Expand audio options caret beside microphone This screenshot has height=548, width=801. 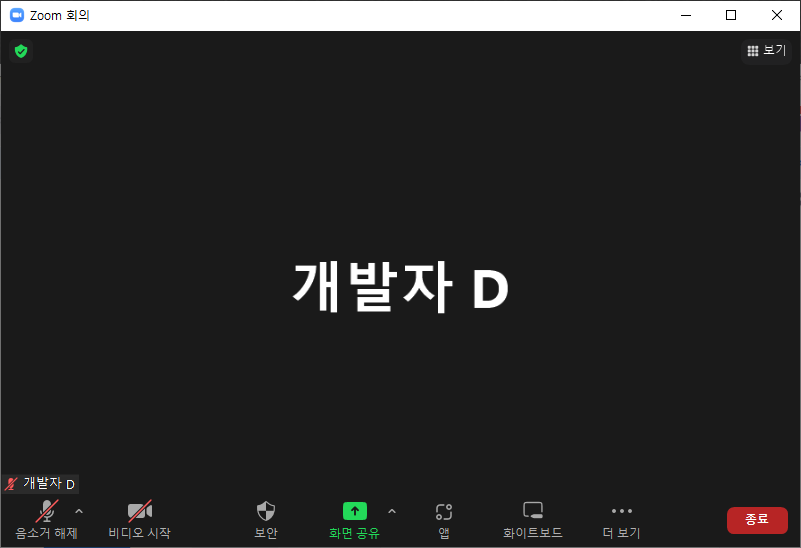[x=79, y=511]
